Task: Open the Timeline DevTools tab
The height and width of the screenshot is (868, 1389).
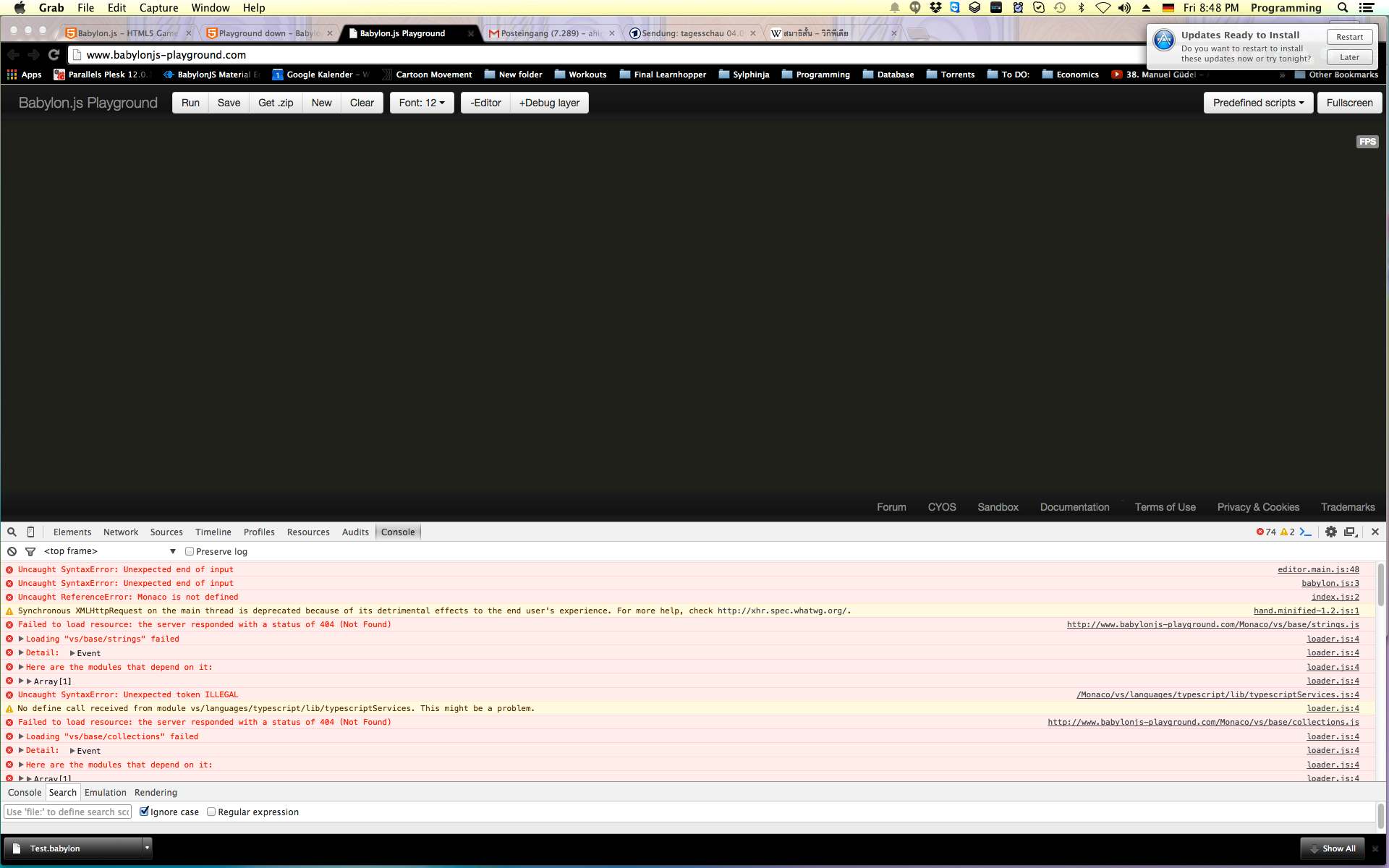Action: tap(213, 532)
